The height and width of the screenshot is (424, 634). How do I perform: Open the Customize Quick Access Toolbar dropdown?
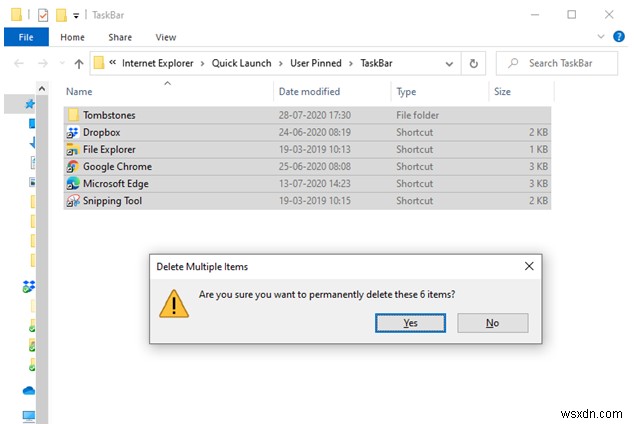tap(76, 16)
